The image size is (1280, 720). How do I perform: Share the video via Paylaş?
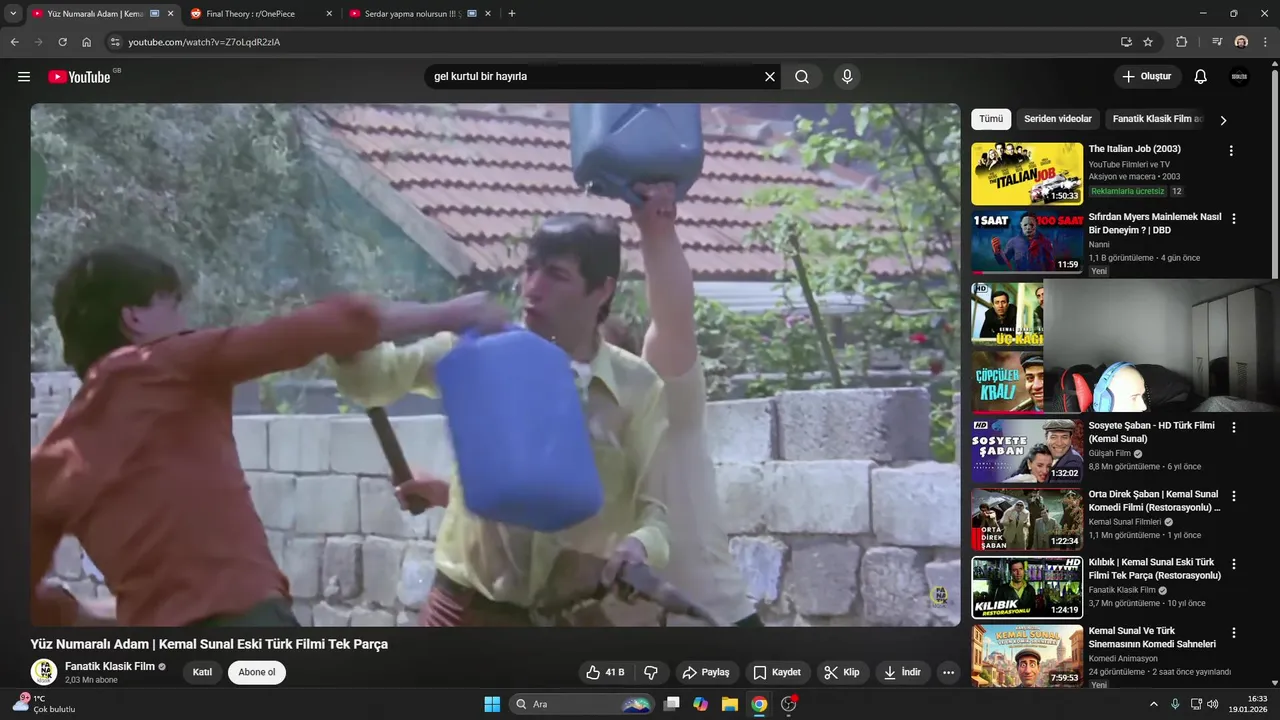705,672
